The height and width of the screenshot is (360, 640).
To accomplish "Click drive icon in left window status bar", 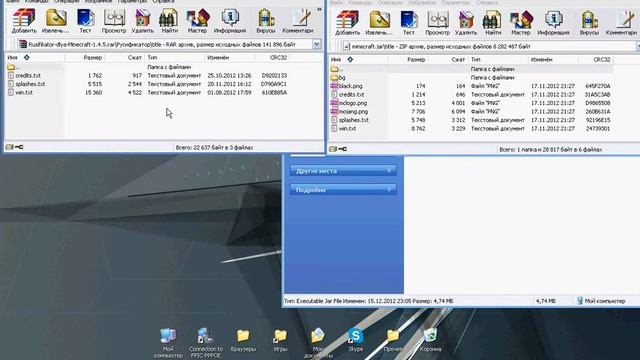I will (x=9, y=147).
